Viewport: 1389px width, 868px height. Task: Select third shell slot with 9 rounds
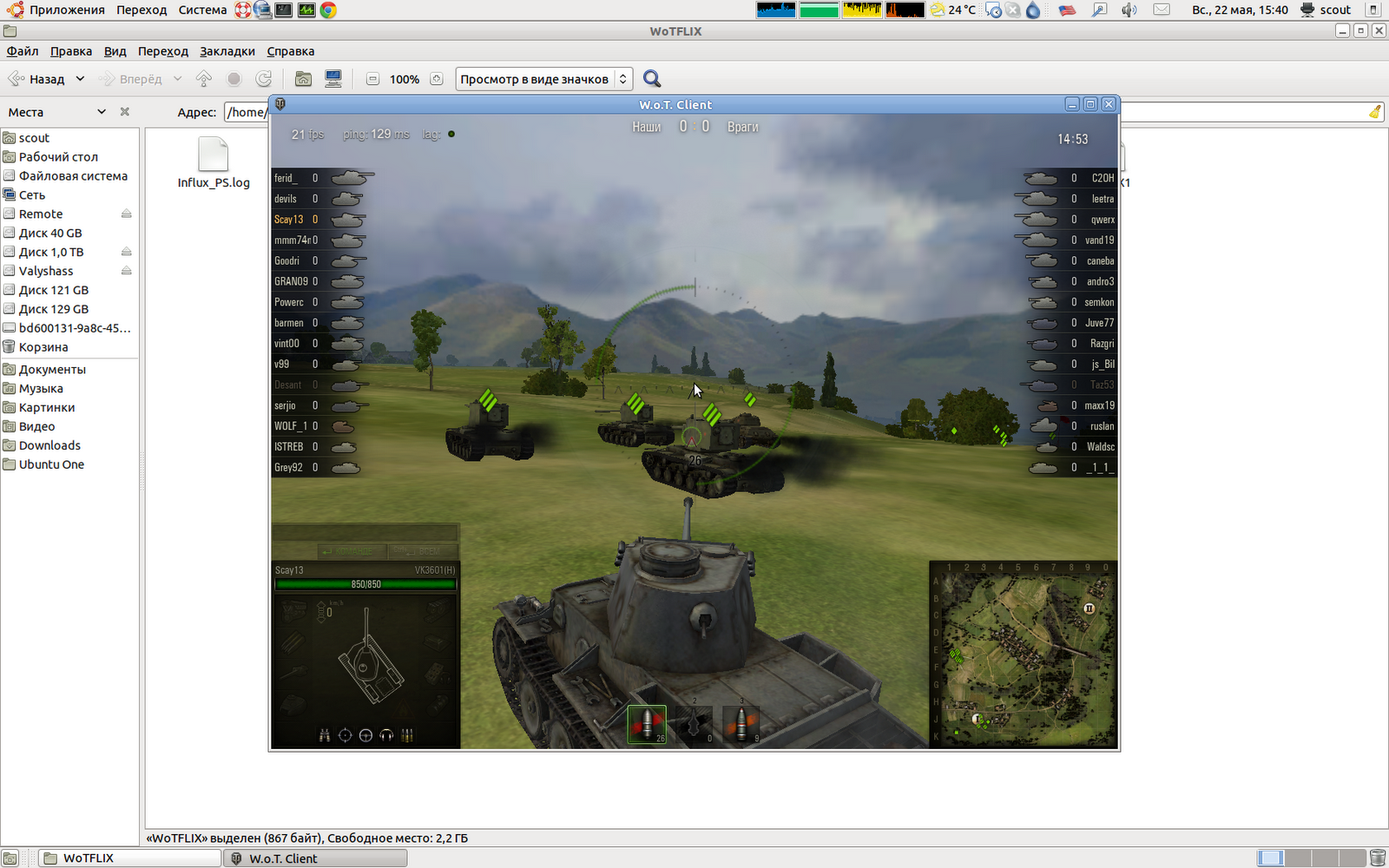click(x=741, y=724)
